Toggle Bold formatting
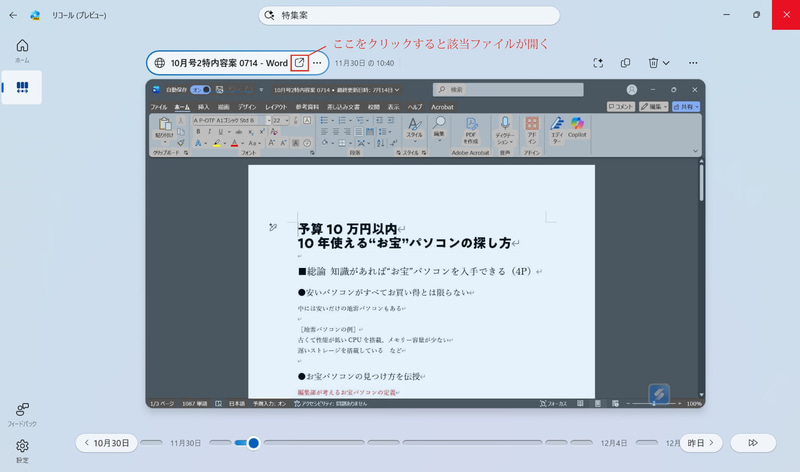 coord(198,132)
